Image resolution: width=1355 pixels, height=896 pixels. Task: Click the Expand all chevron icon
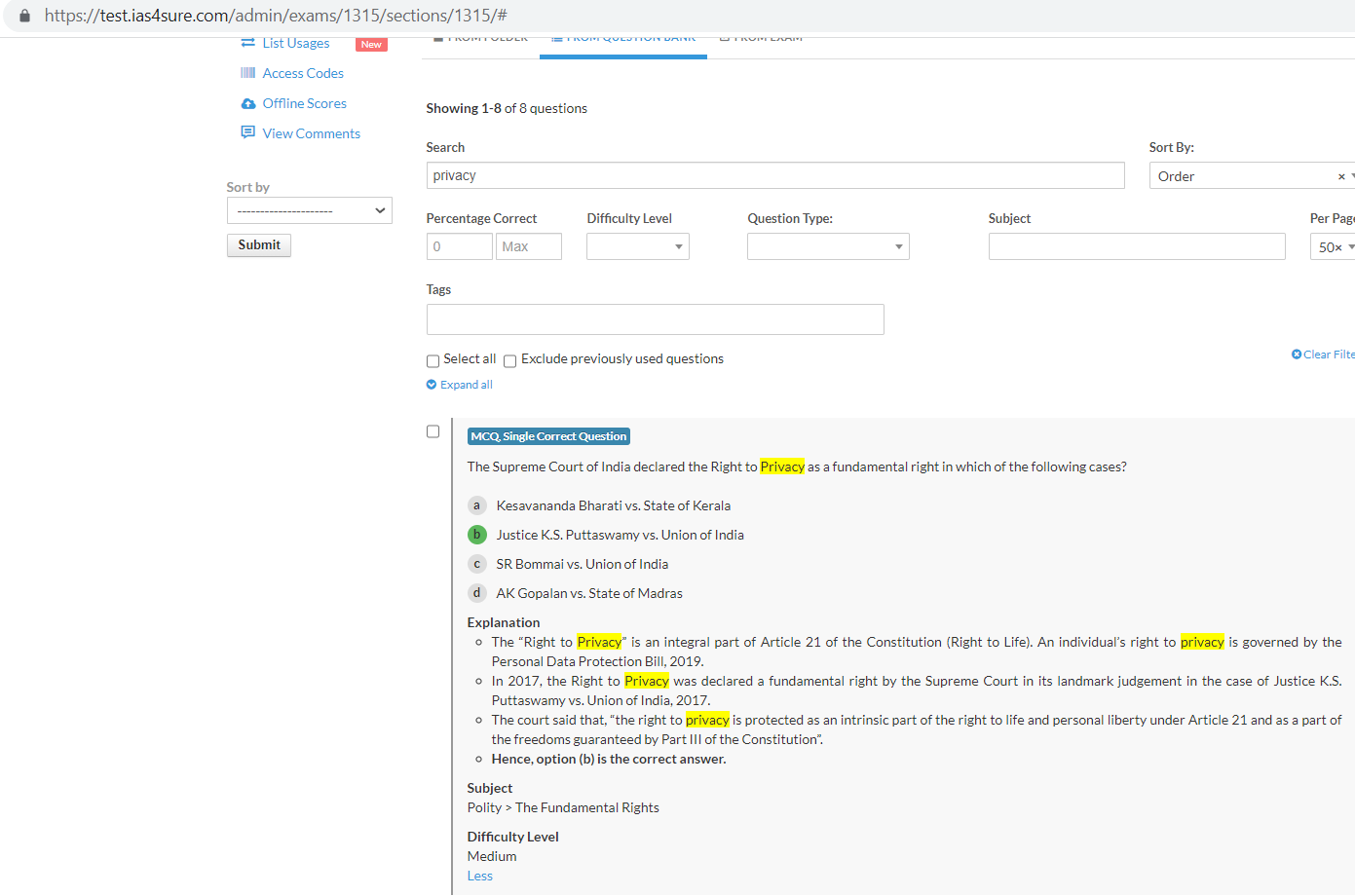click(x=432, y=385)
